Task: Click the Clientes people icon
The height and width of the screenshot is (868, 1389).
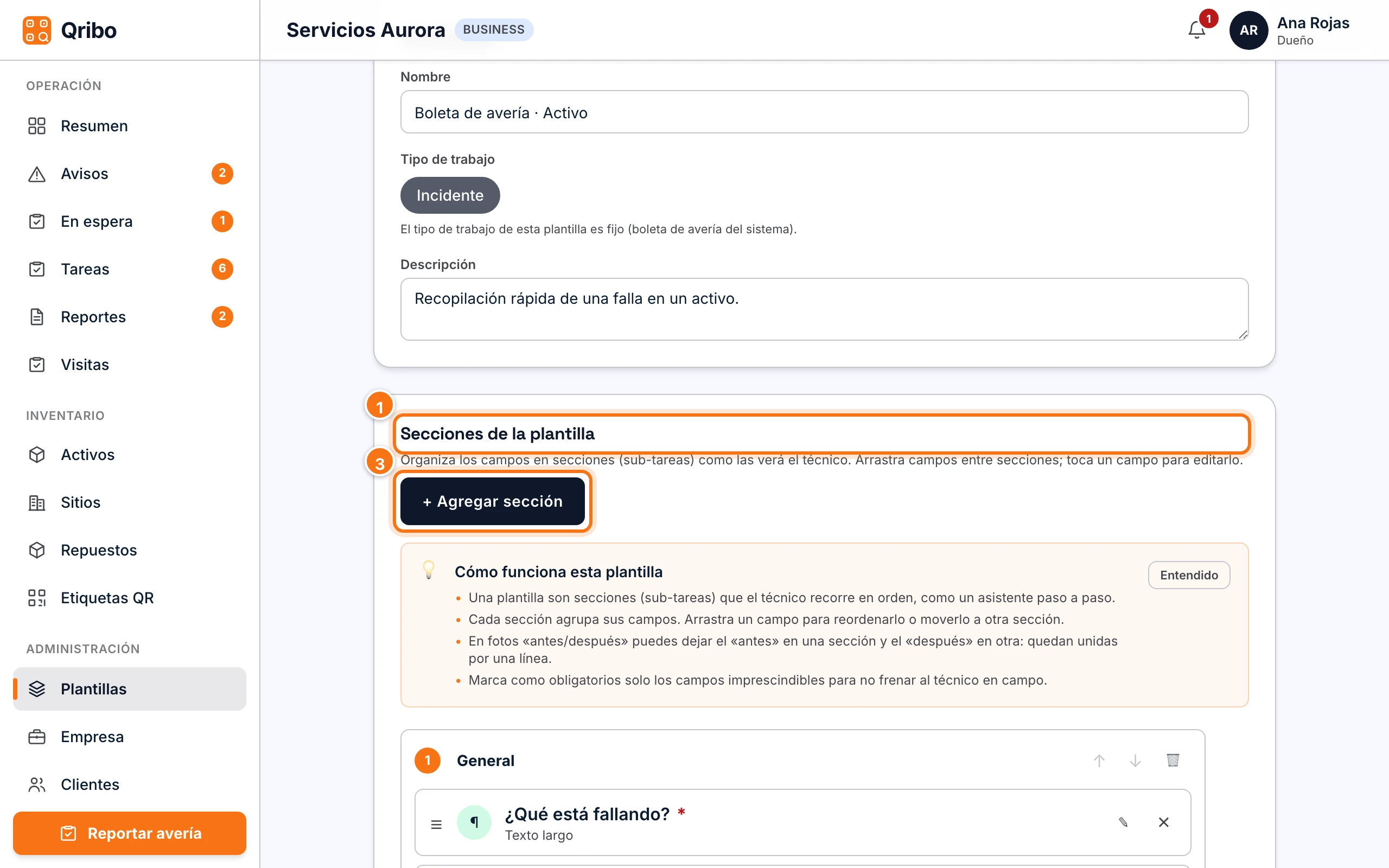Action: tap(37, 784)
